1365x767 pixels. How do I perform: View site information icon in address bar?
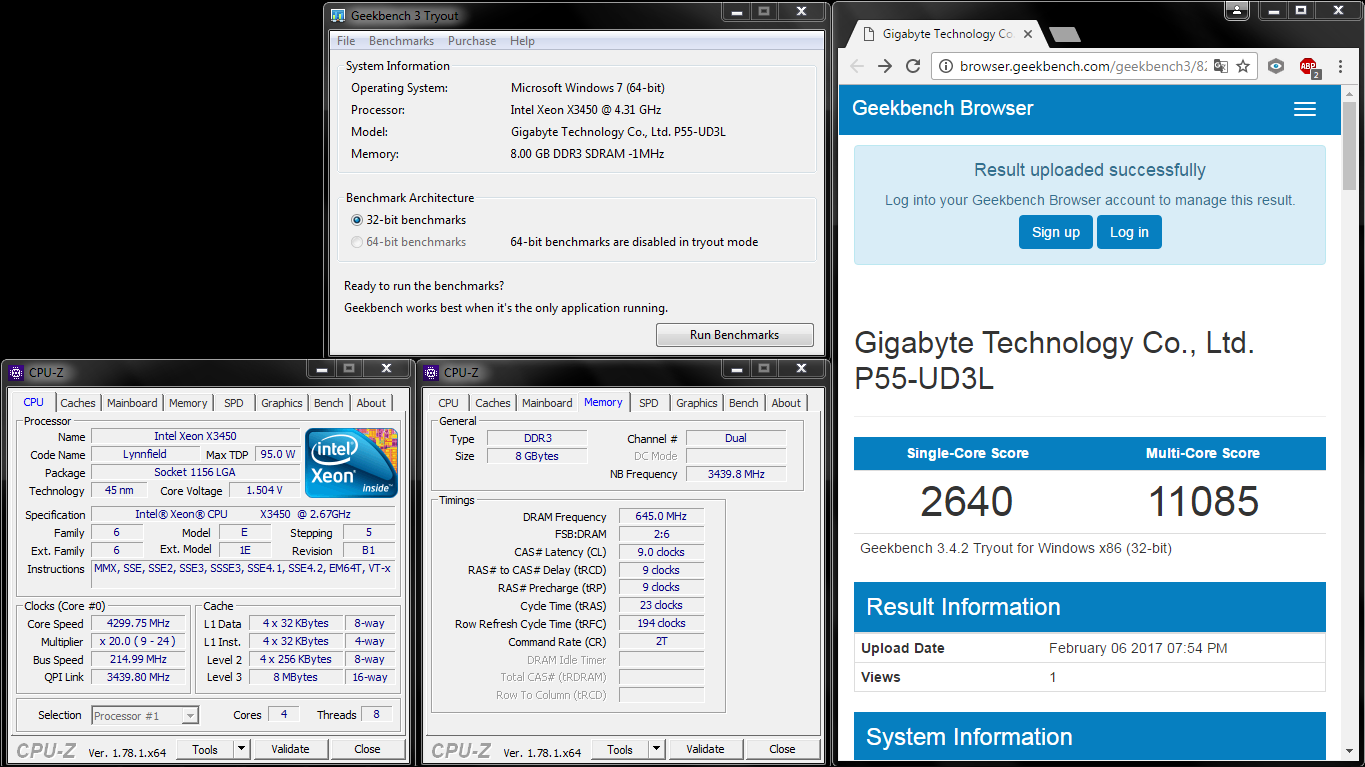coord(946,66)
